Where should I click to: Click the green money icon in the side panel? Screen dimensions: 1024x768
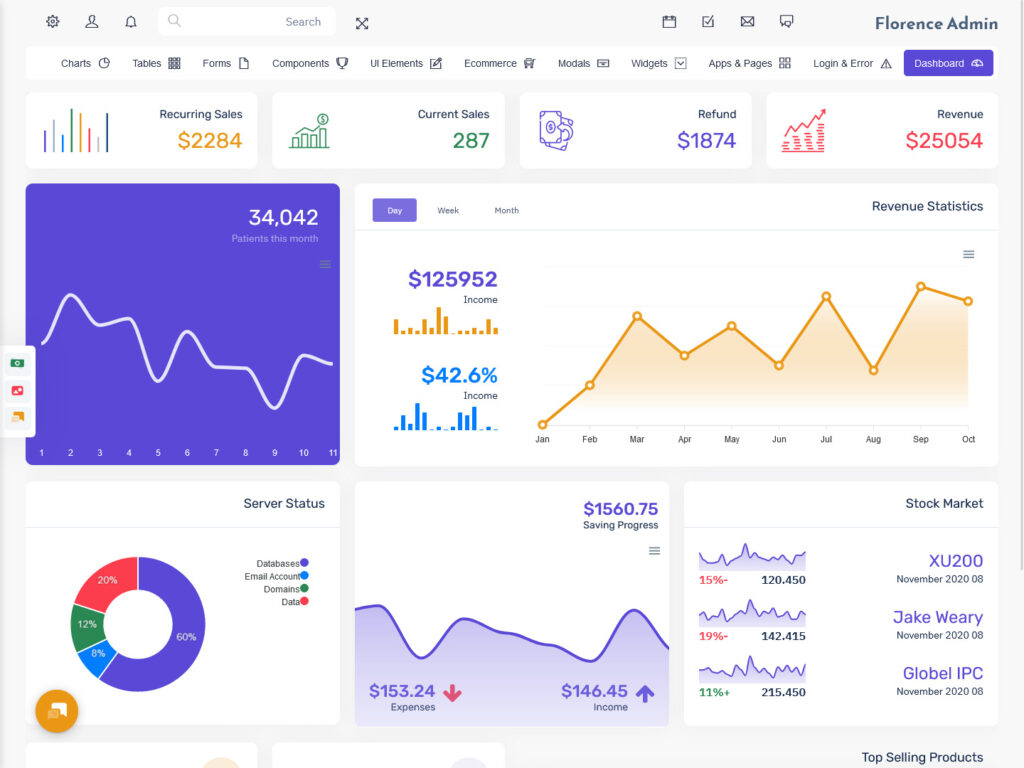coord(17,363)
